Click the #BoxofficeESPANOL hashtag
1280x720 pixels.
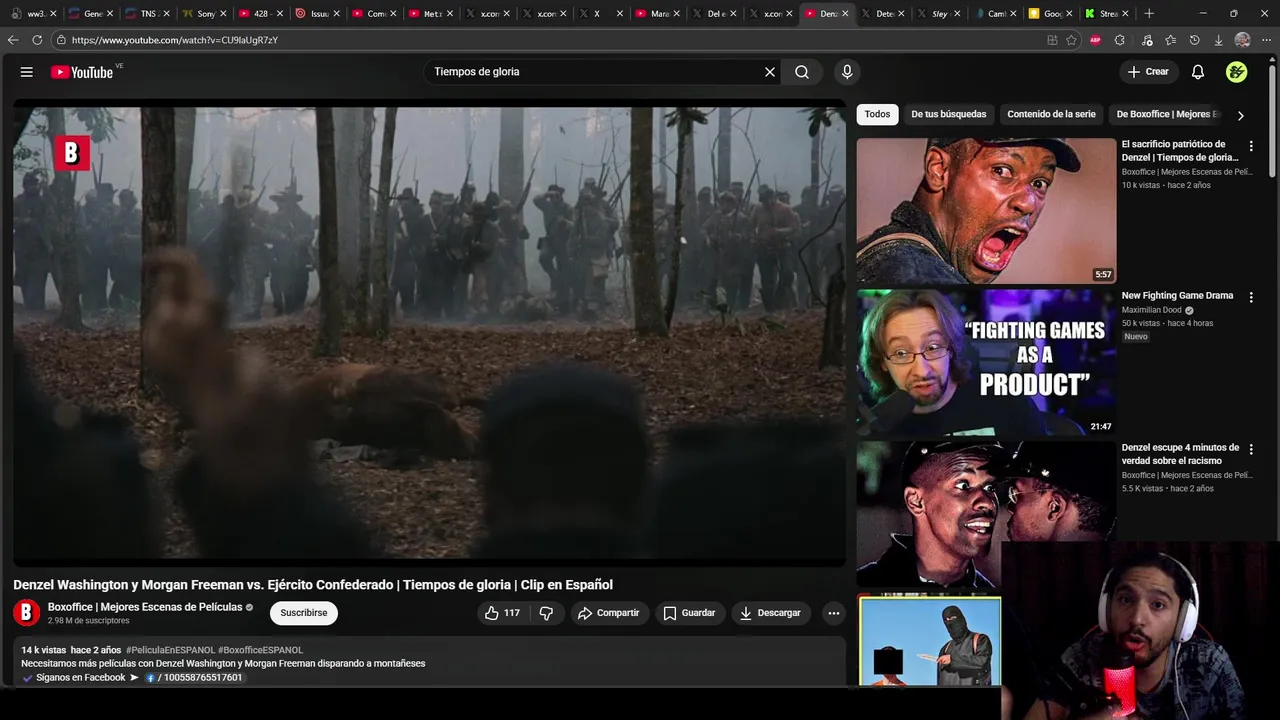[260, 650]
